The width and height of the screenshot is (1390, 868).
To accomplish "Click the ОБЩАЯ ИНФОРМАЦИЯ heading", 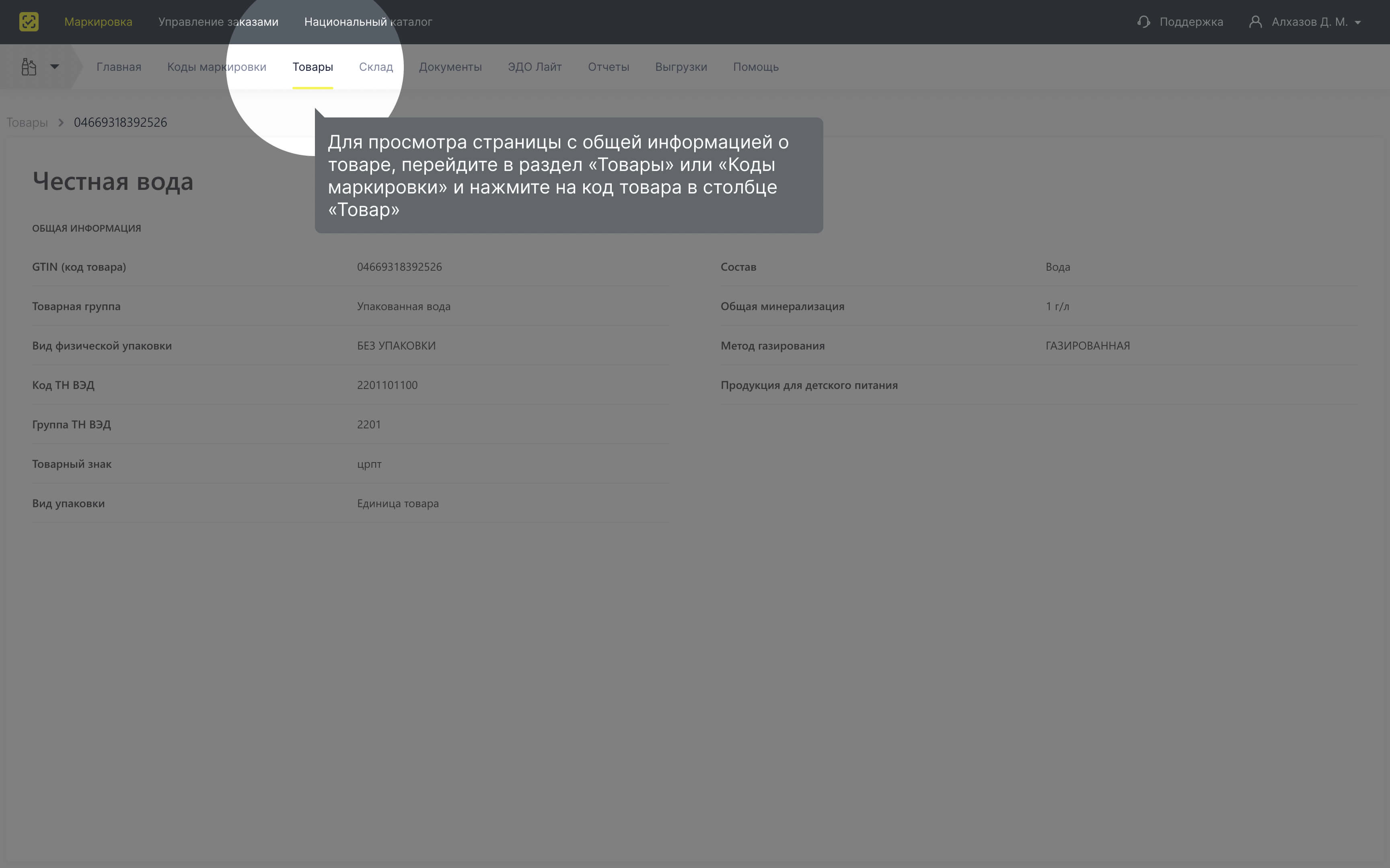I will (x=86, y=228).
